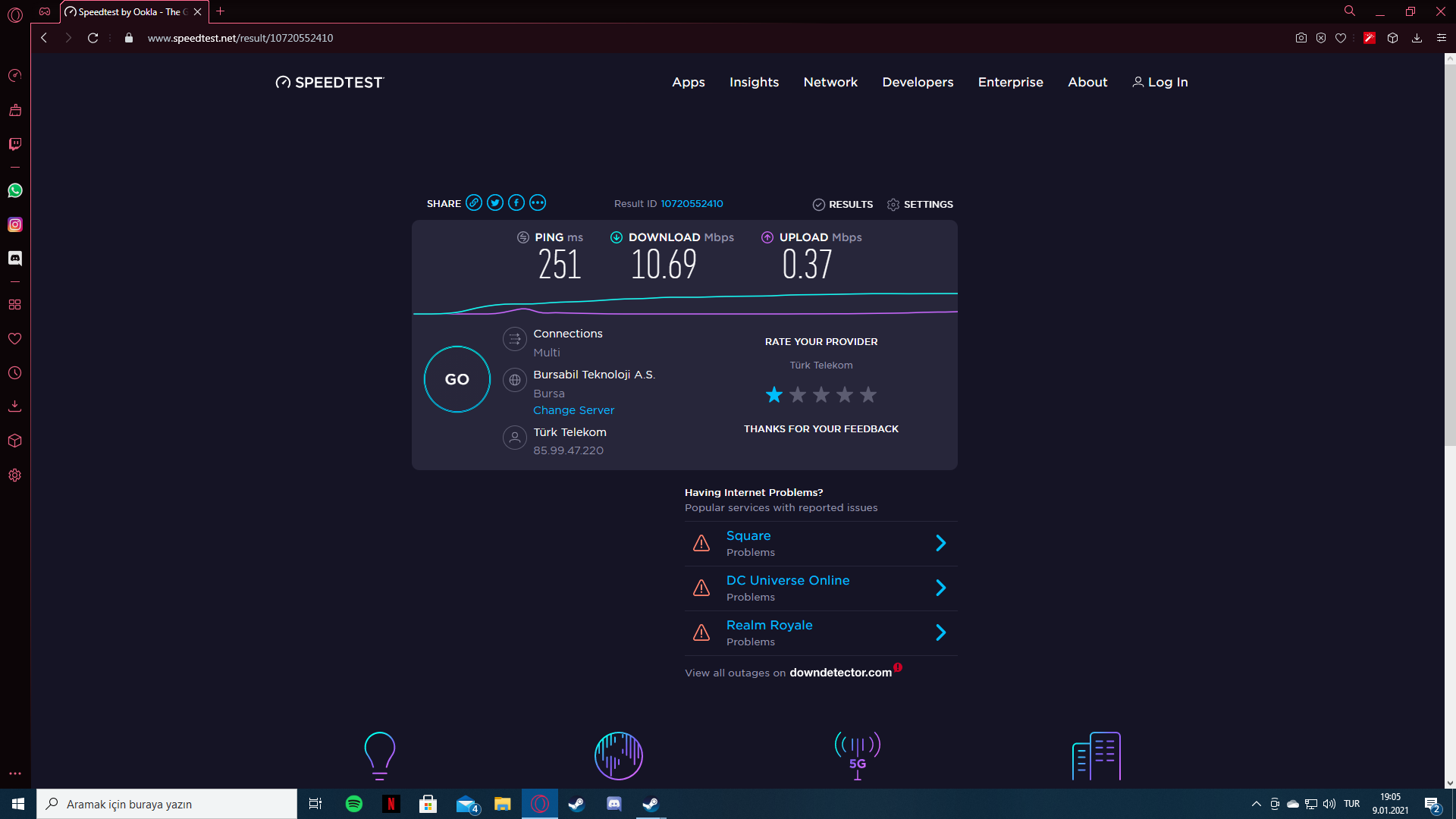1456x819 pixels.
Task: Select the first rating star
Action: click(774, 394)
